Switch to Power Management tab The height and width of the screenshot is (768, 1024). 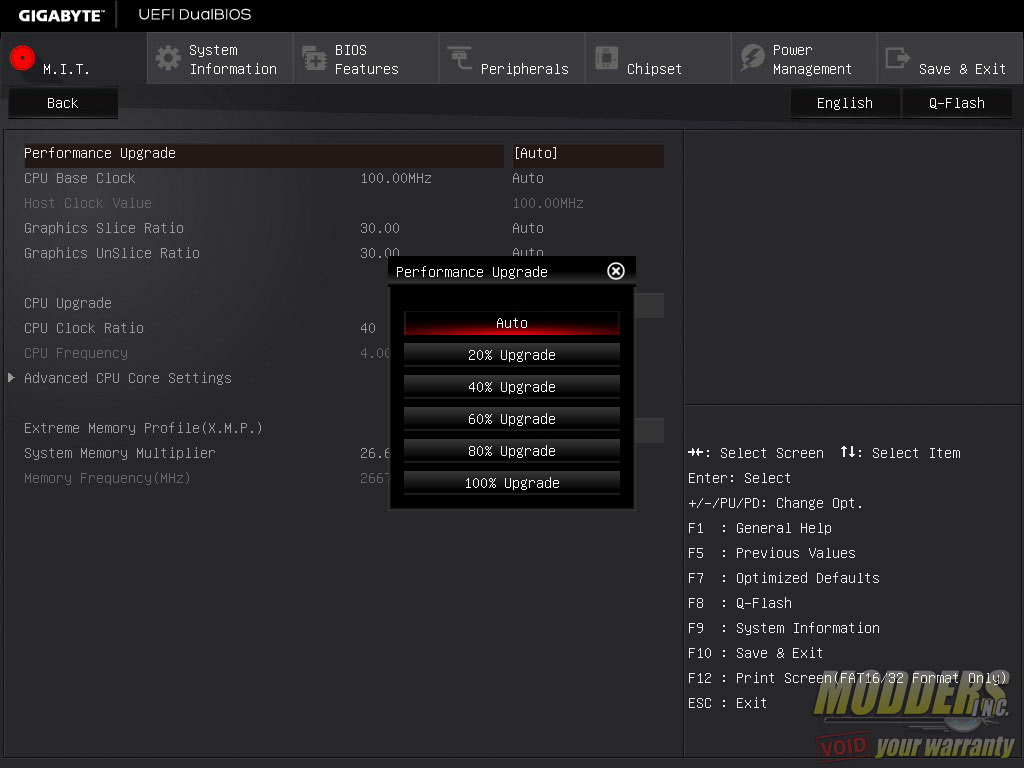coord(804,59)
